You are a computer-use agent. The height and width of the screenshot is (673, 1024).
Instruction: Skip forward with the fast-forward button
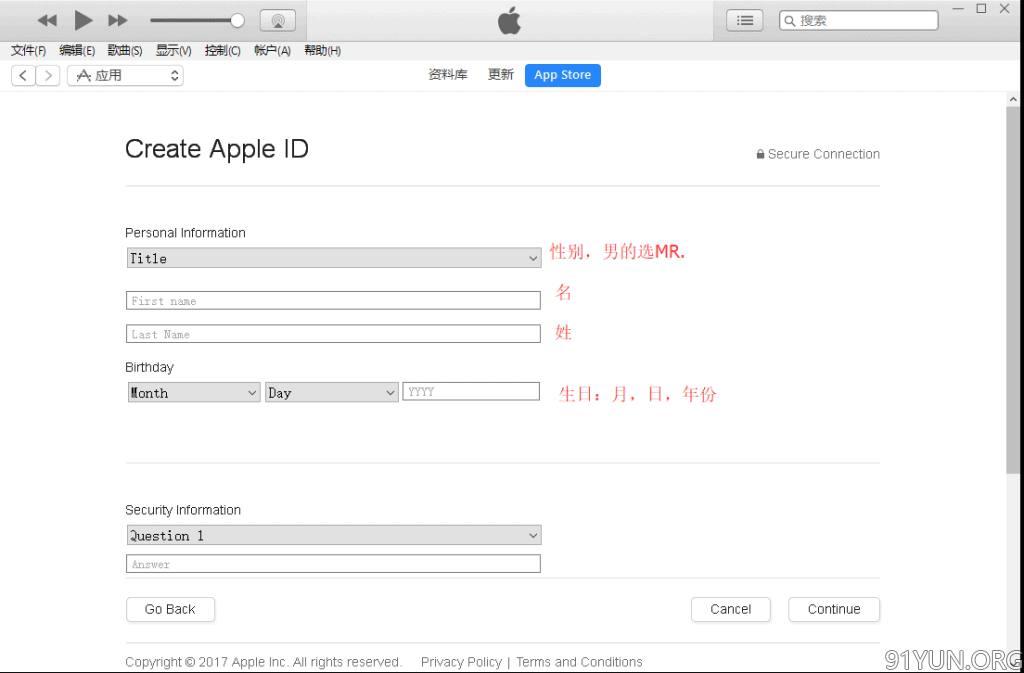point(118,21)
